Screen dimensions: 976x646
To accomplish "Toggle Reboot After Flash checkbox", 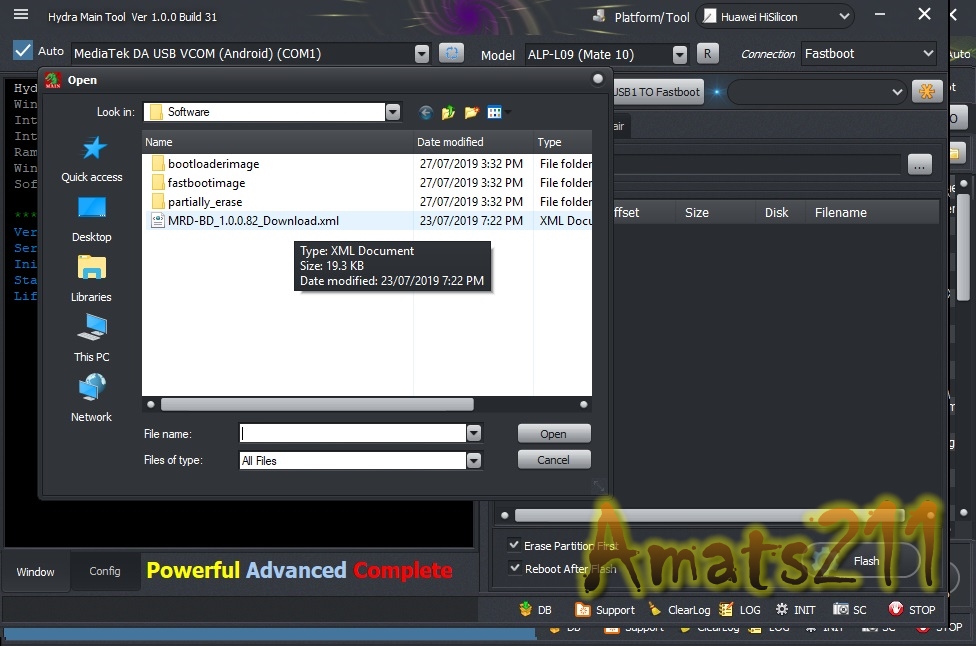I will [514, 568].
